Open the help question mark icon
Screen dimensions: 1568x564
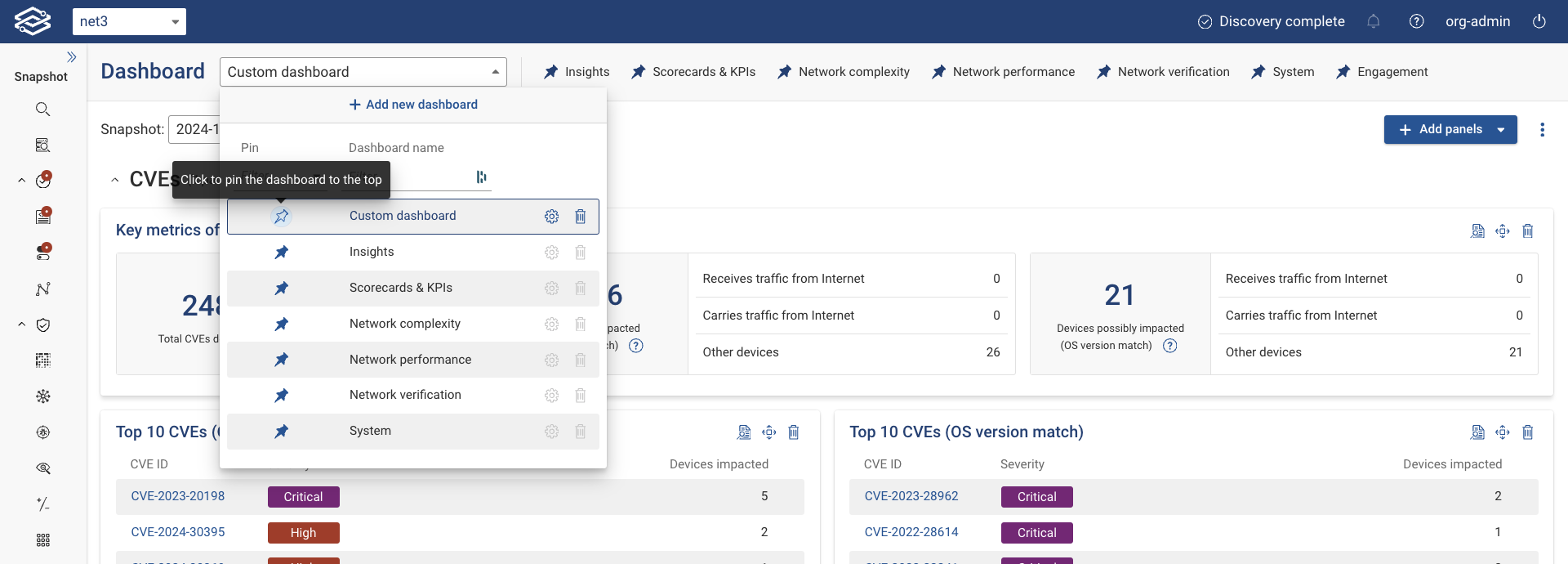point(1417,22)
